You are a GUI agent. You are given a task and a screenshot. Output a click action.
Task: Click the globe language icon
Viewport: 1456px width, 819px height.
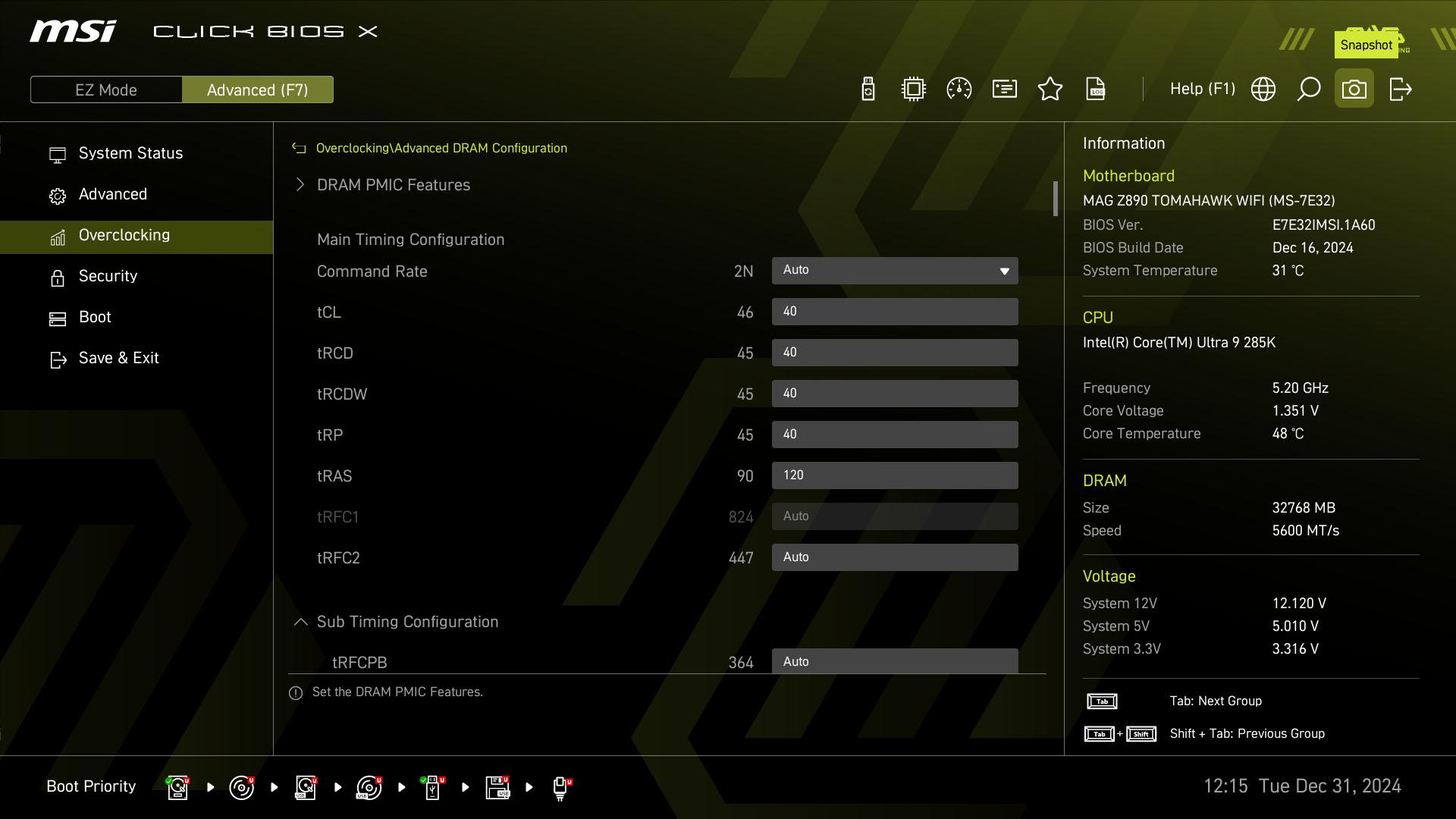[1263, 89]
